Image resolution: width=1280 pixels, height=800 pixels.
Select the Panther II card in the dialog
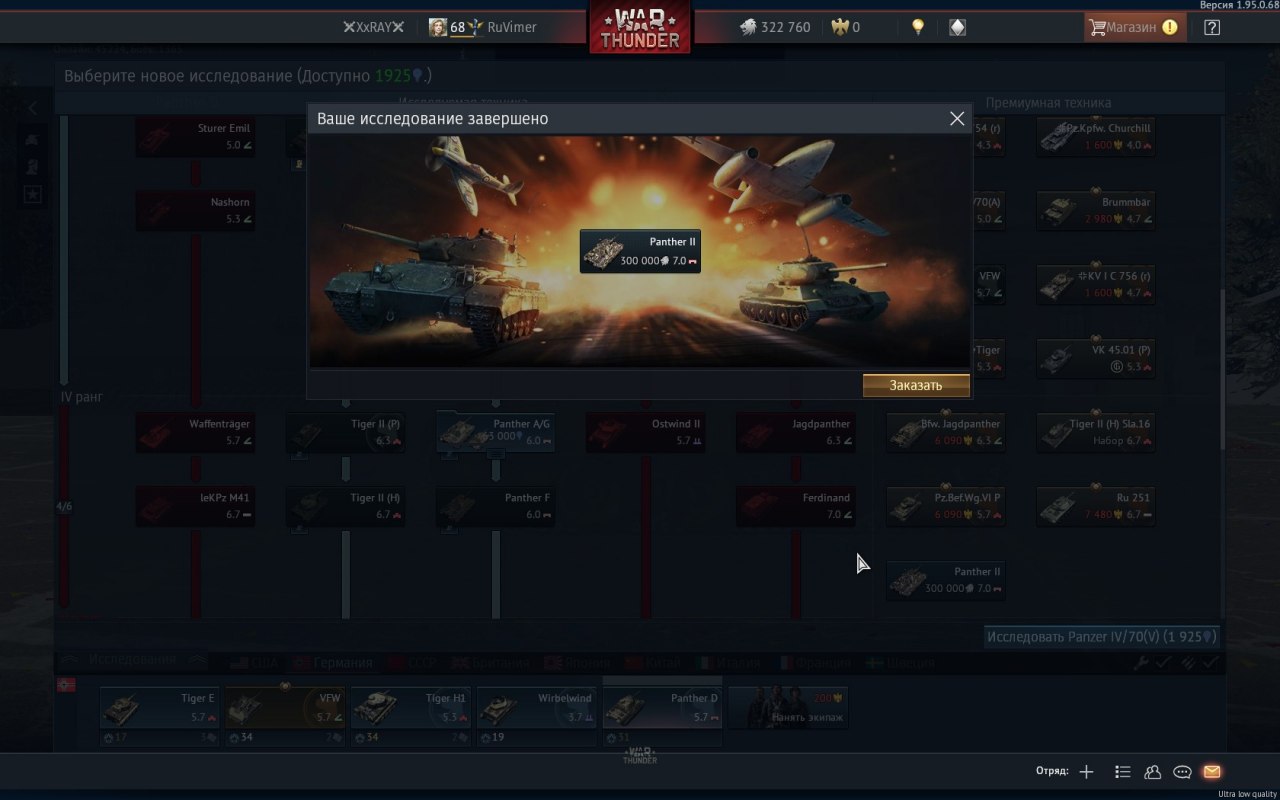coord(640,251)
